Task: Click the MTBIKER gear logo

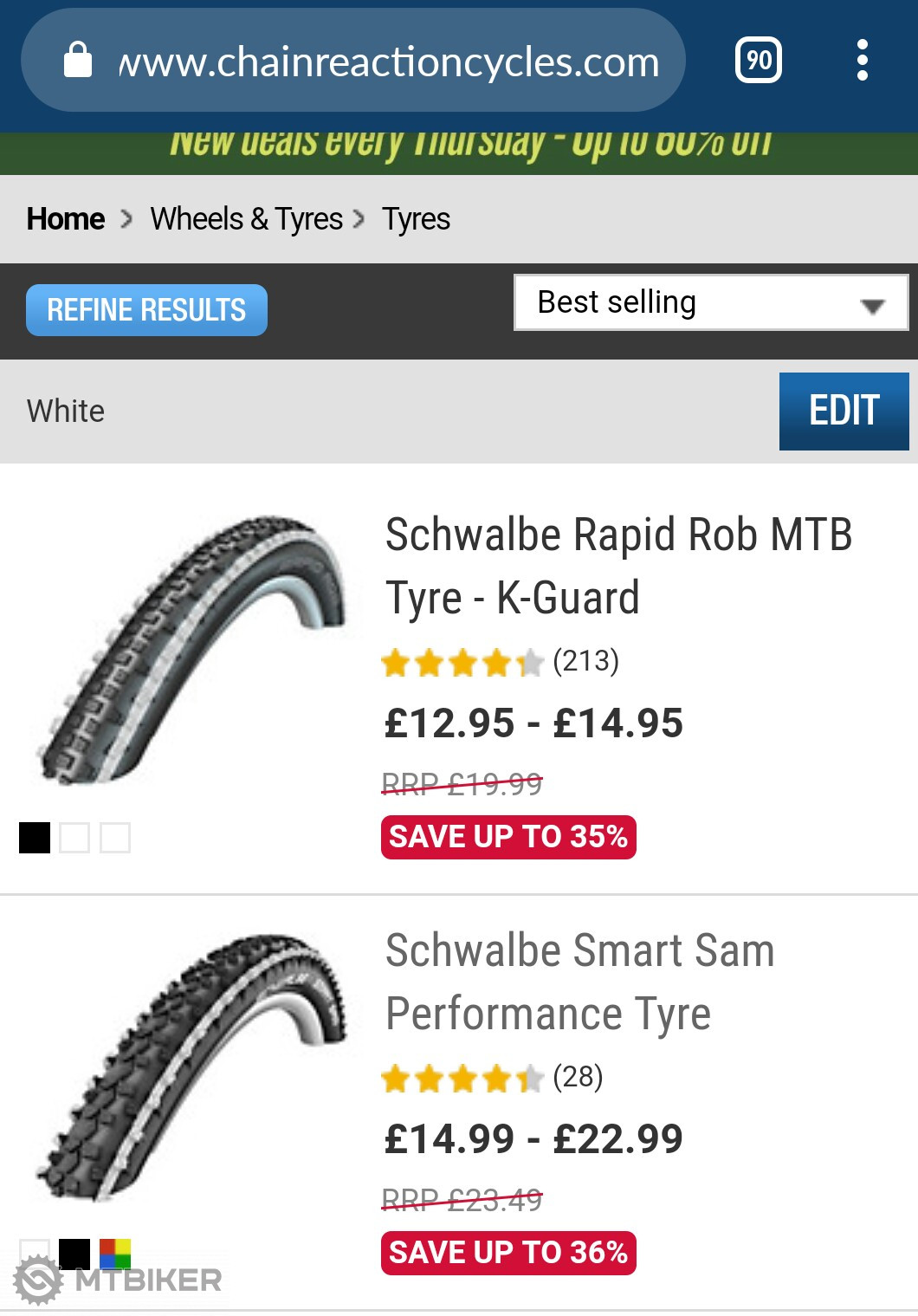Action: coord(39,1280)
